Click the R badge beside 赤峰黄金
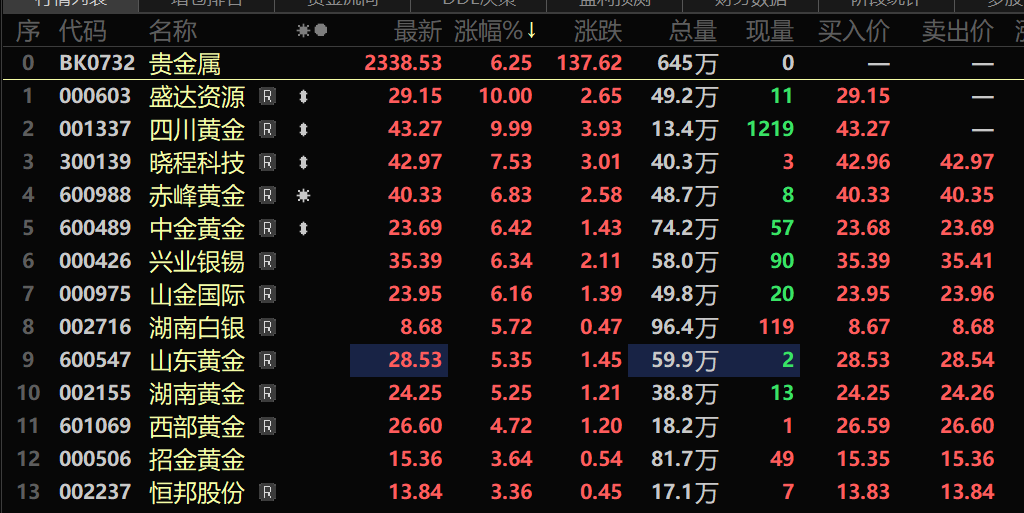 pos(267,195)
